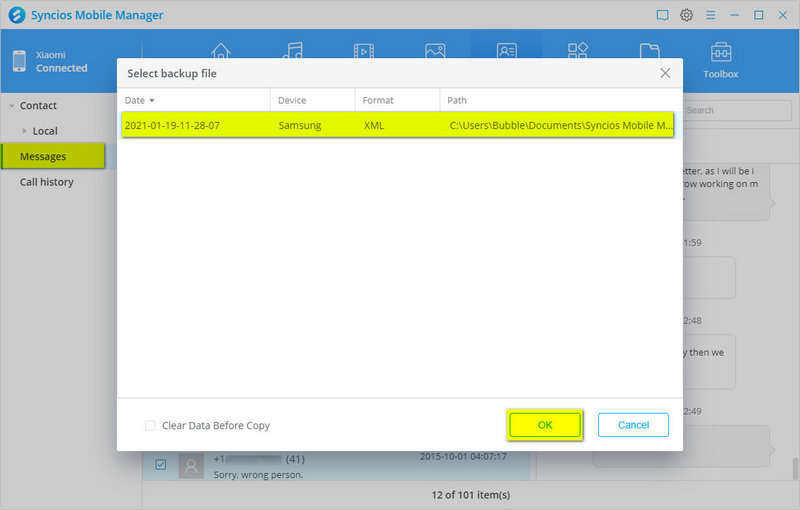Click the XML format cell
The width and height of the screenshot is (800, 510).
tap(374, 125)
